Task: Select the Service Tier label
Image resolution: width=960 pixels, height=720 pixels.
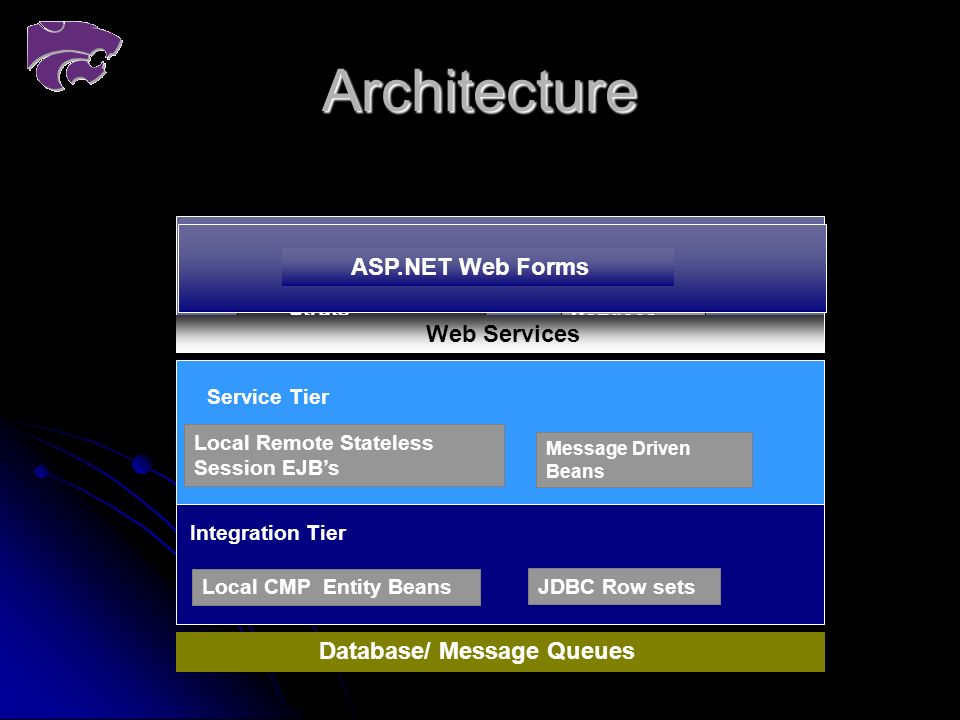Action: click(268, 397)
